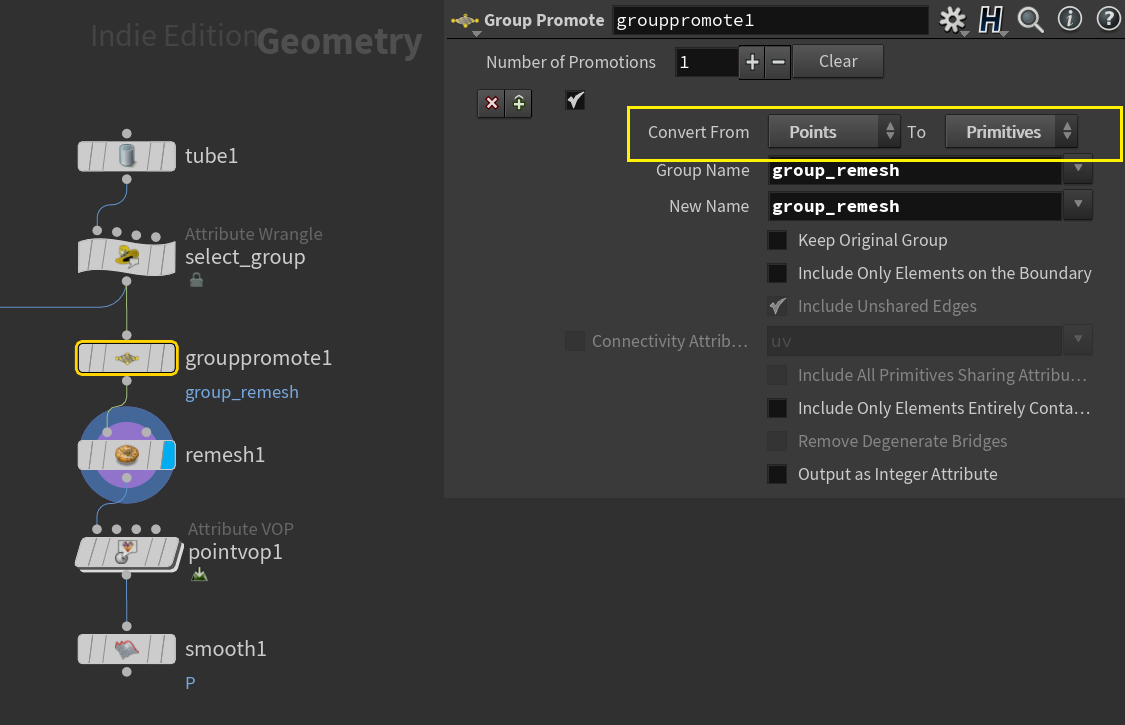
Task: Click the smooth1 output connector dot
Action: 126,672
